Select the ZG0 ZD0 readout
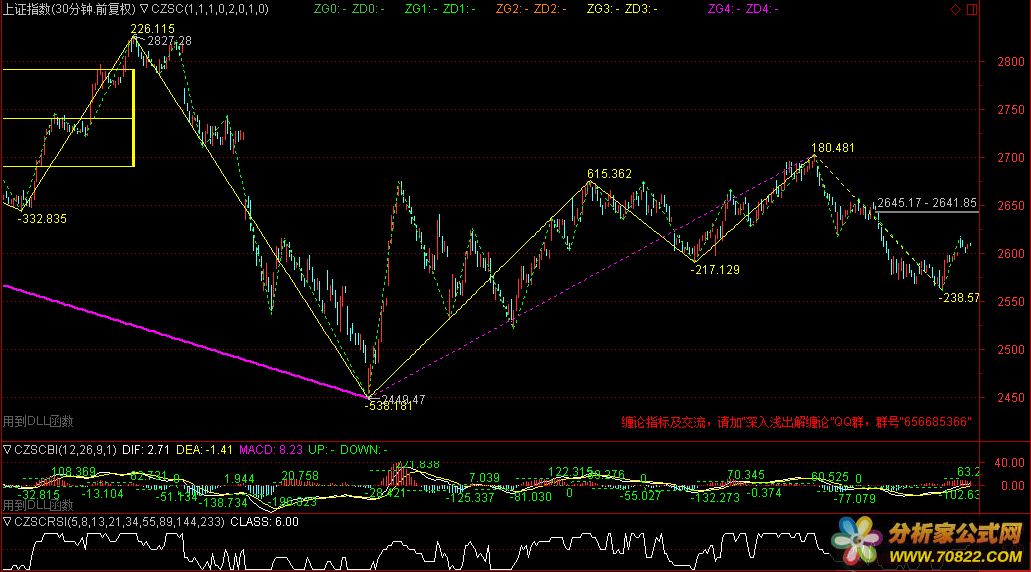Viewport: 1031px width, 572px height. click(349, 9)
